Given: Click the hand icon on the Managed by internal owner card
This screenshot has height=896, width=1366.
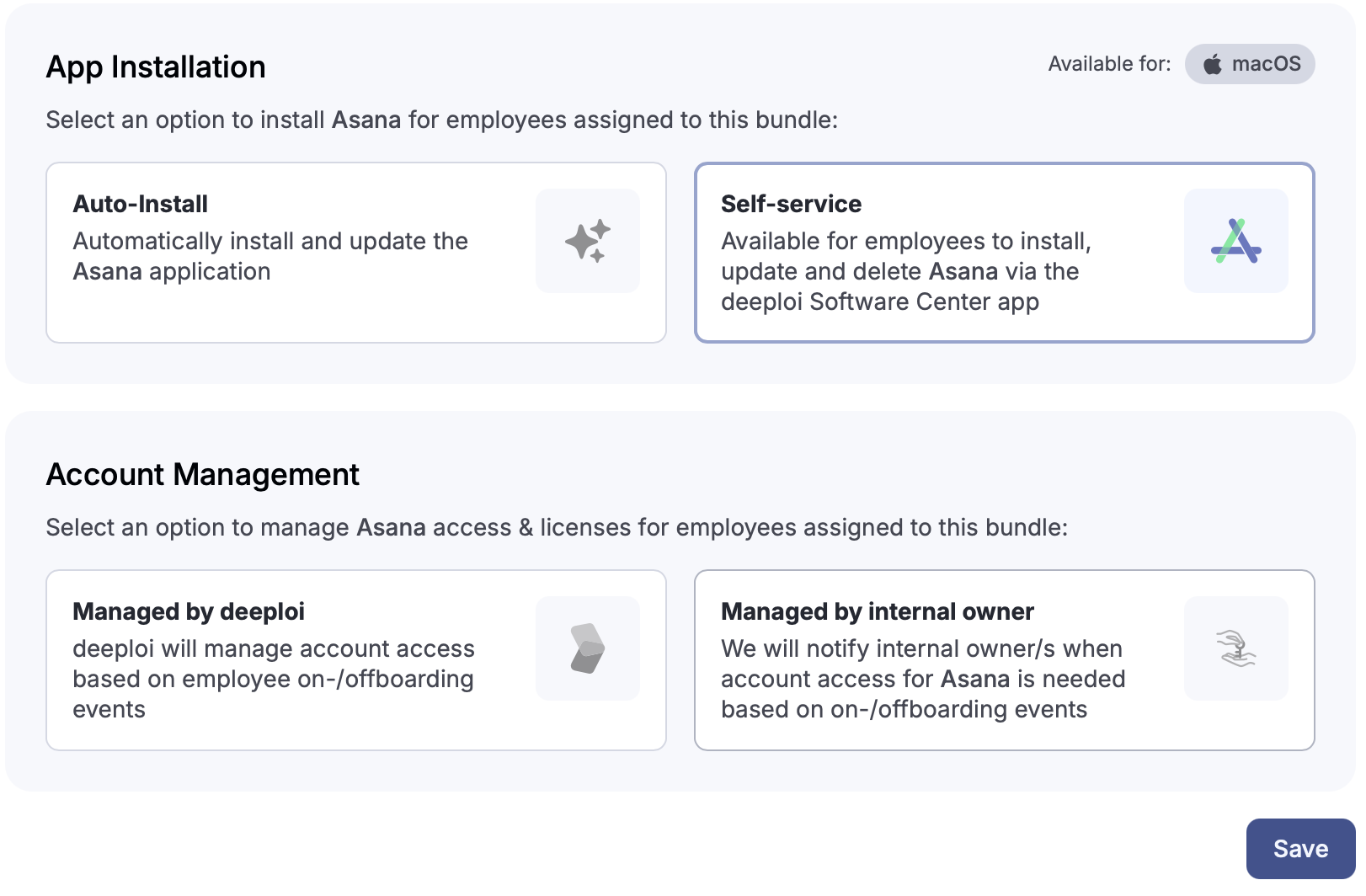Looking at the screenshot, I should coord(1236,648).
